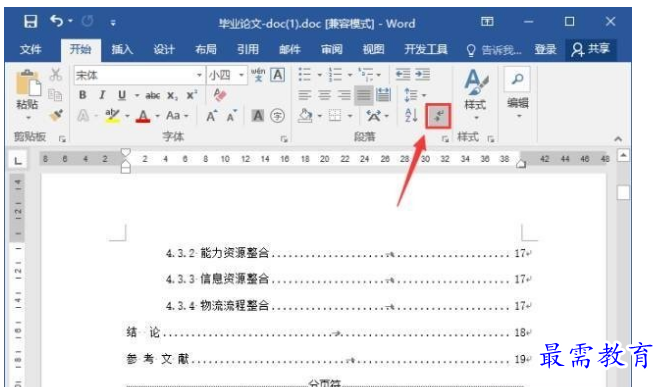The height and width of the screenshot is (387, 661).
Task: Apply character border (boxed A)
Action: click(277, 75)
